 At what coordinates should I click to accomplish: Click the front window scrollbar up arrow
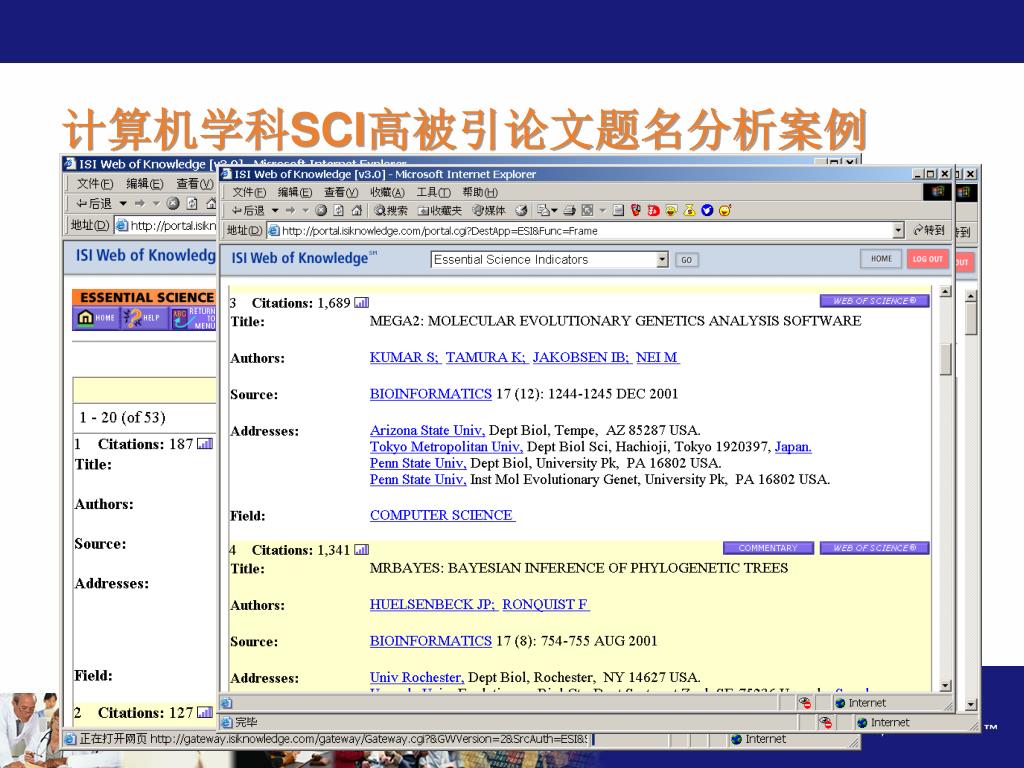pos(945,292)
